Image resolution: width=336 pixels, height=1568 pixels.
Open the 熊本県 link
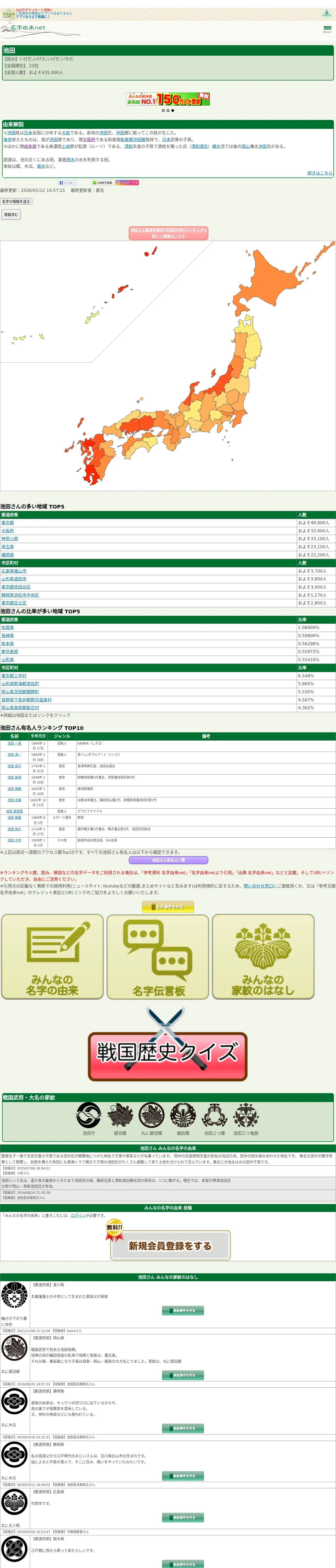[7, 643]
